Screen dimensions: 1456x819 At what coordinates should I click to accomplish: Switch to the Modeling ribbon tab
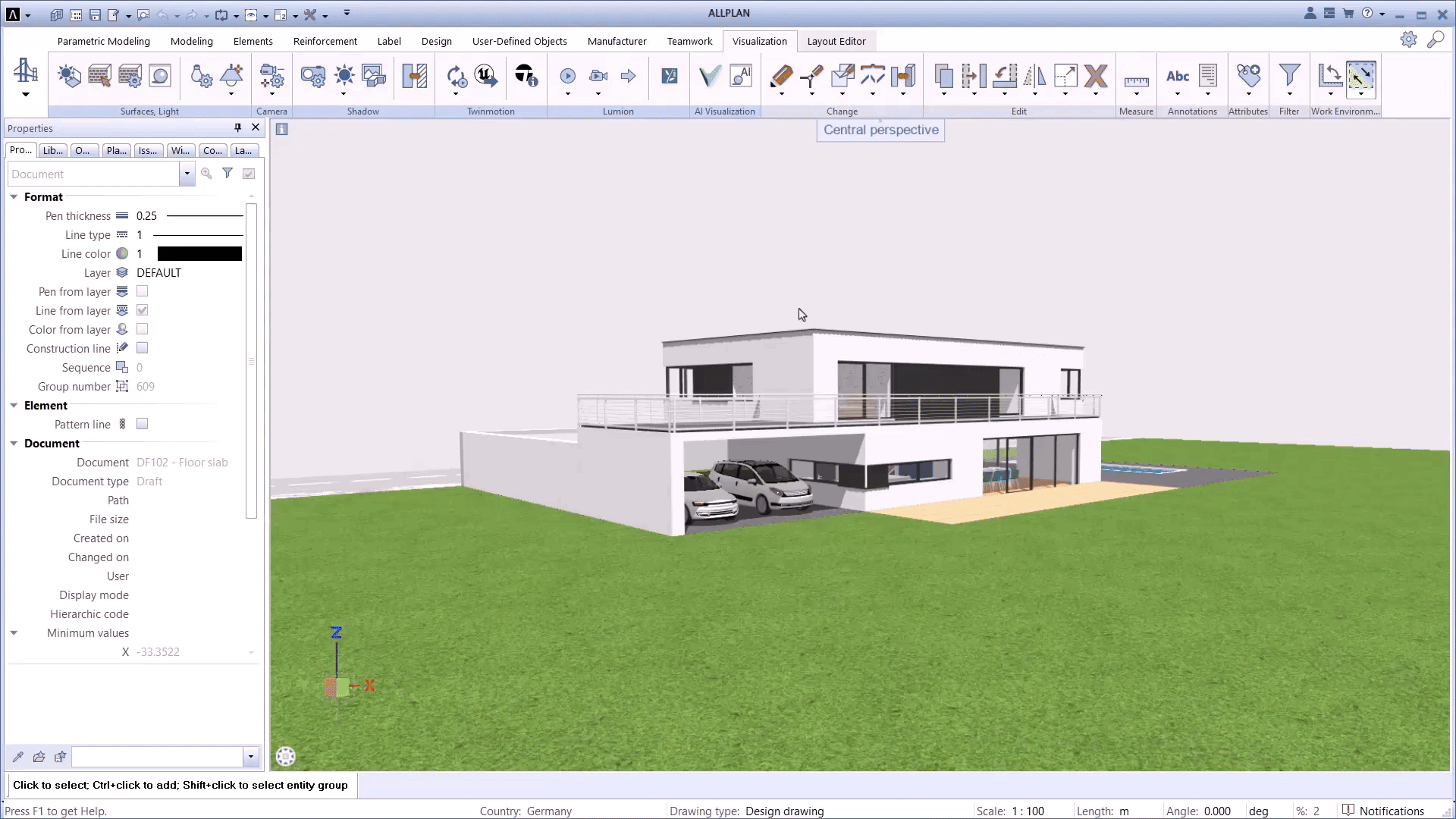point(191,41)
